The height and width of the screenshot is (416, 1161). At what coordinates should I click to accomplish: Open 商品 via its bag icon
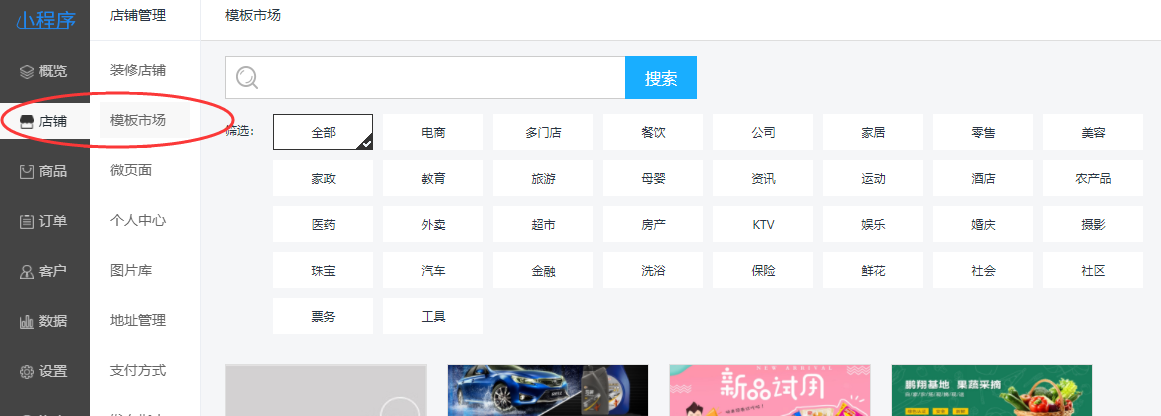(x=27, y=172)
